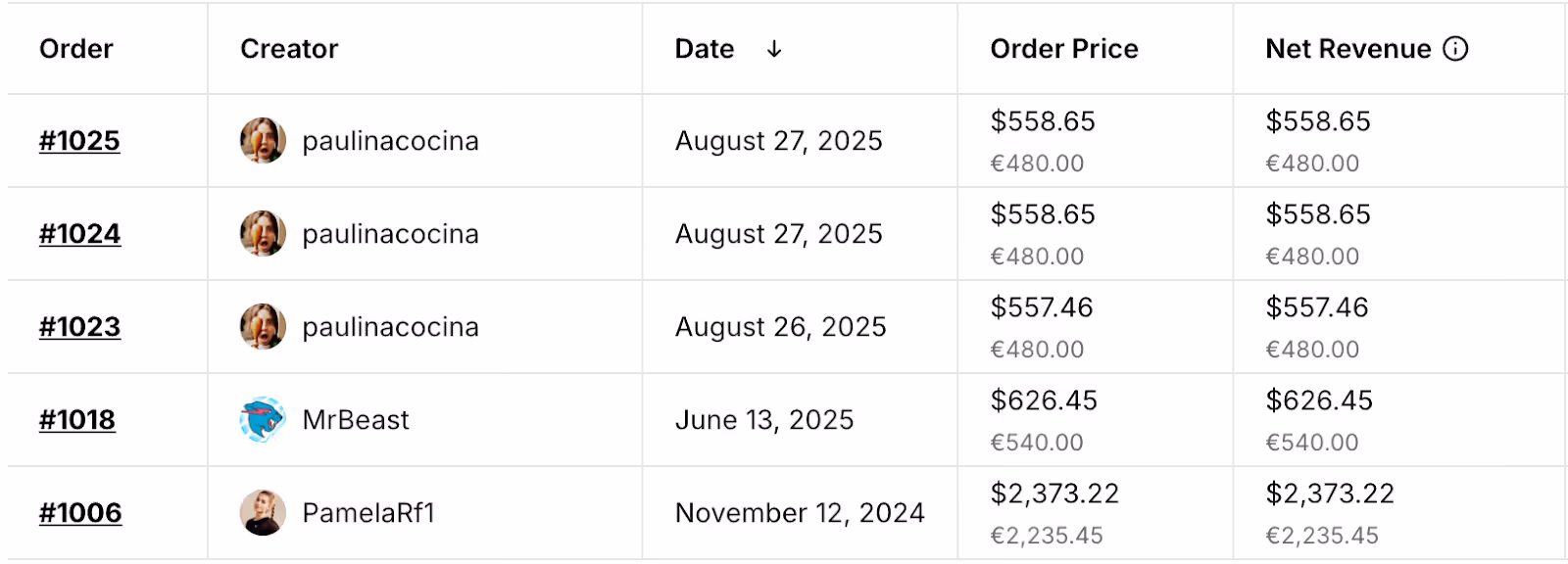Click paulinacocina avatar on order #1025

(x=263, y=141)
